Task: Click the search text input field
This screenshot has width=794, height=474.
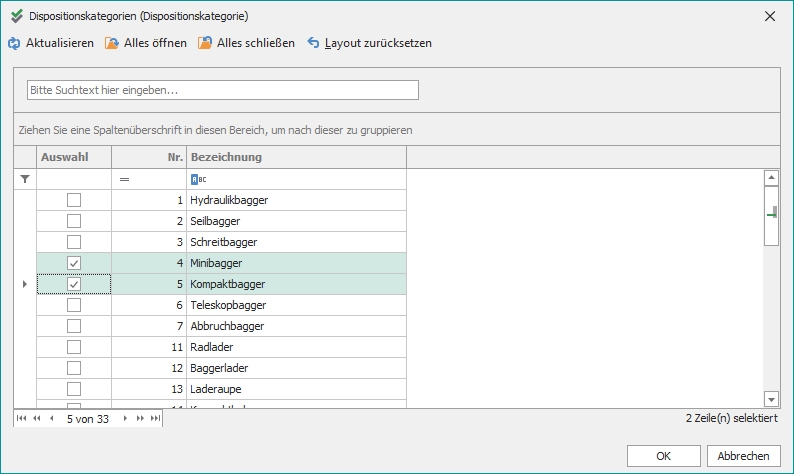Action: [222, 90]
